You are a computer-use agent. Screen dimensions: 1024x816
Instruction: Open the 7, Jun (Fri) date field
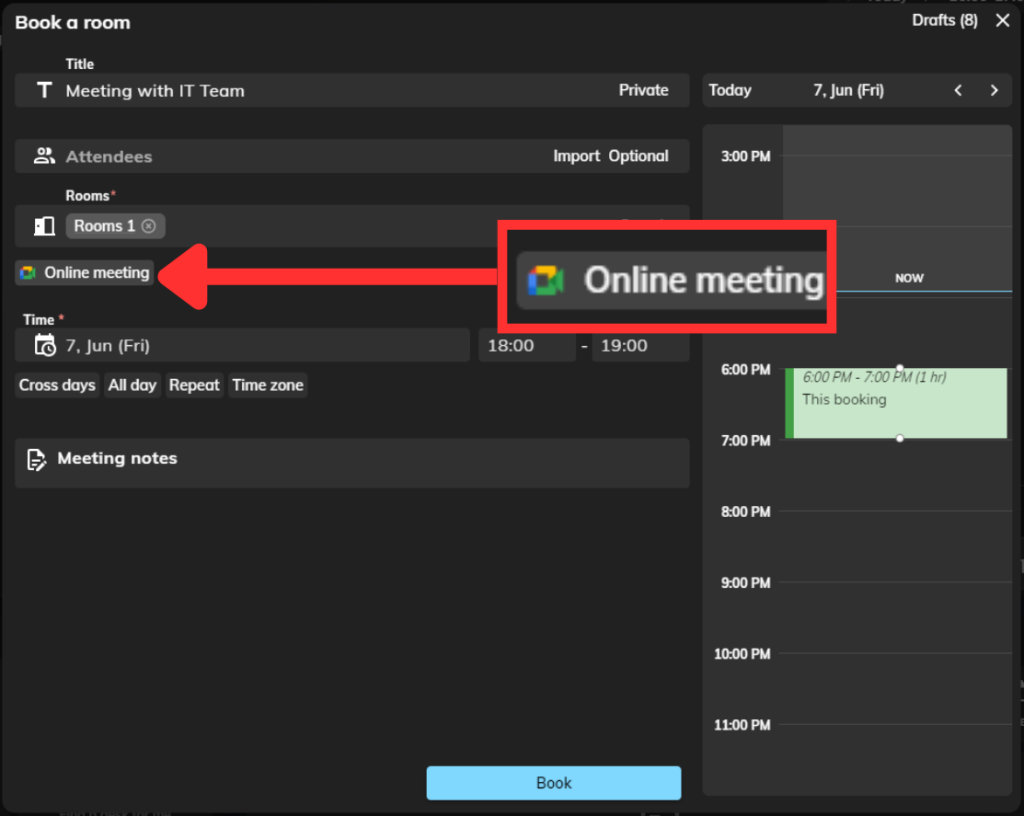[242, 345]
